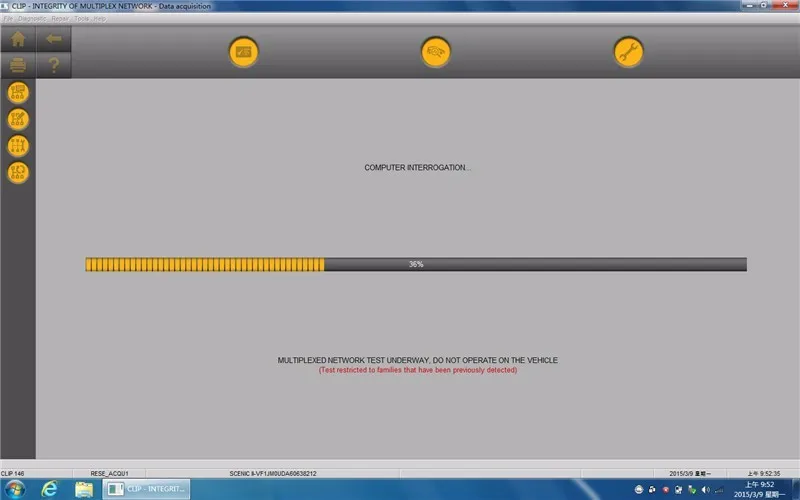Click the 36% progress bar
This screenshot has height=500, width=800.
pos(416,264)
